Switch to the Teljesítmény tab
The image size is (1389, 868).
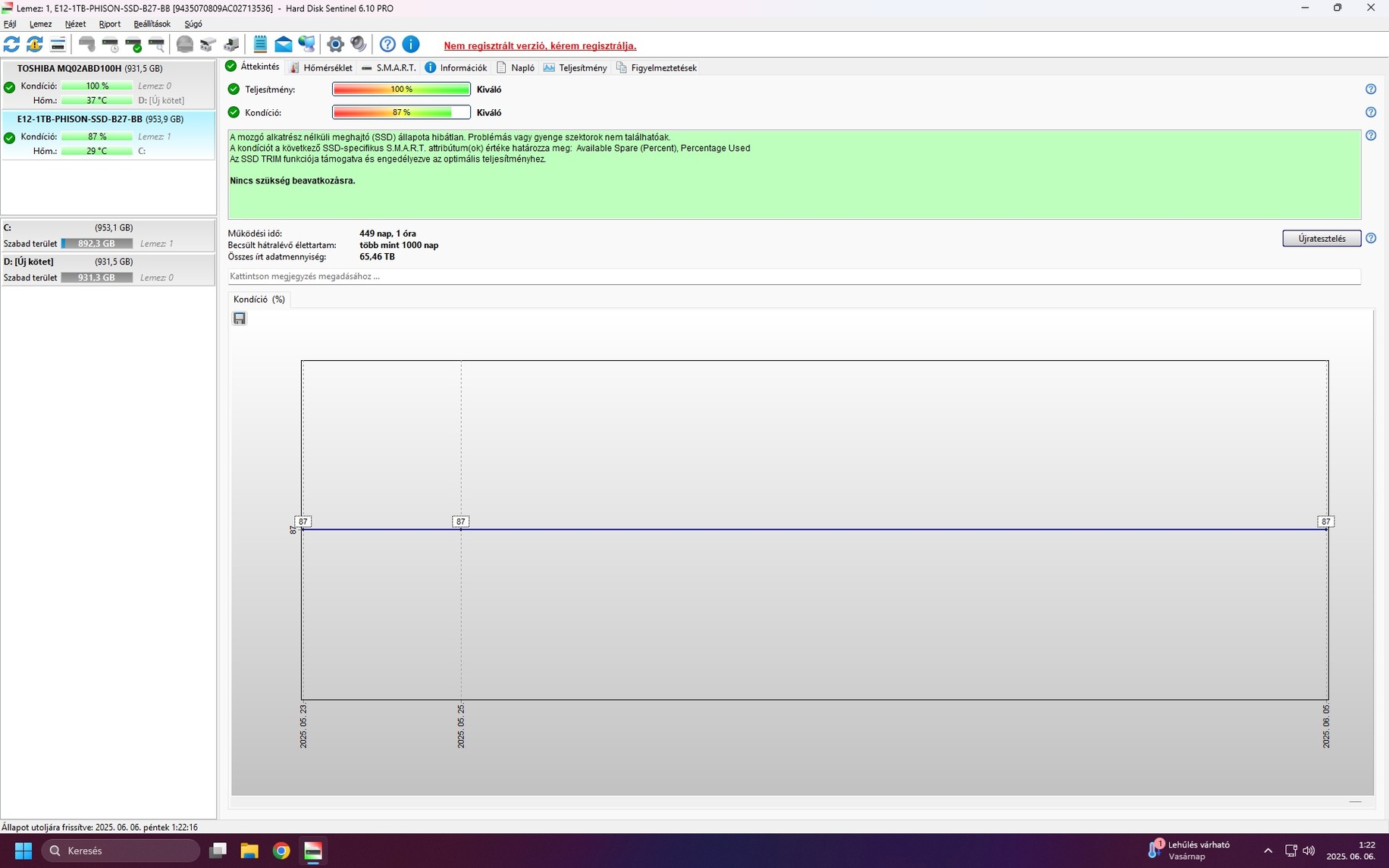click(x=575, y=67)
